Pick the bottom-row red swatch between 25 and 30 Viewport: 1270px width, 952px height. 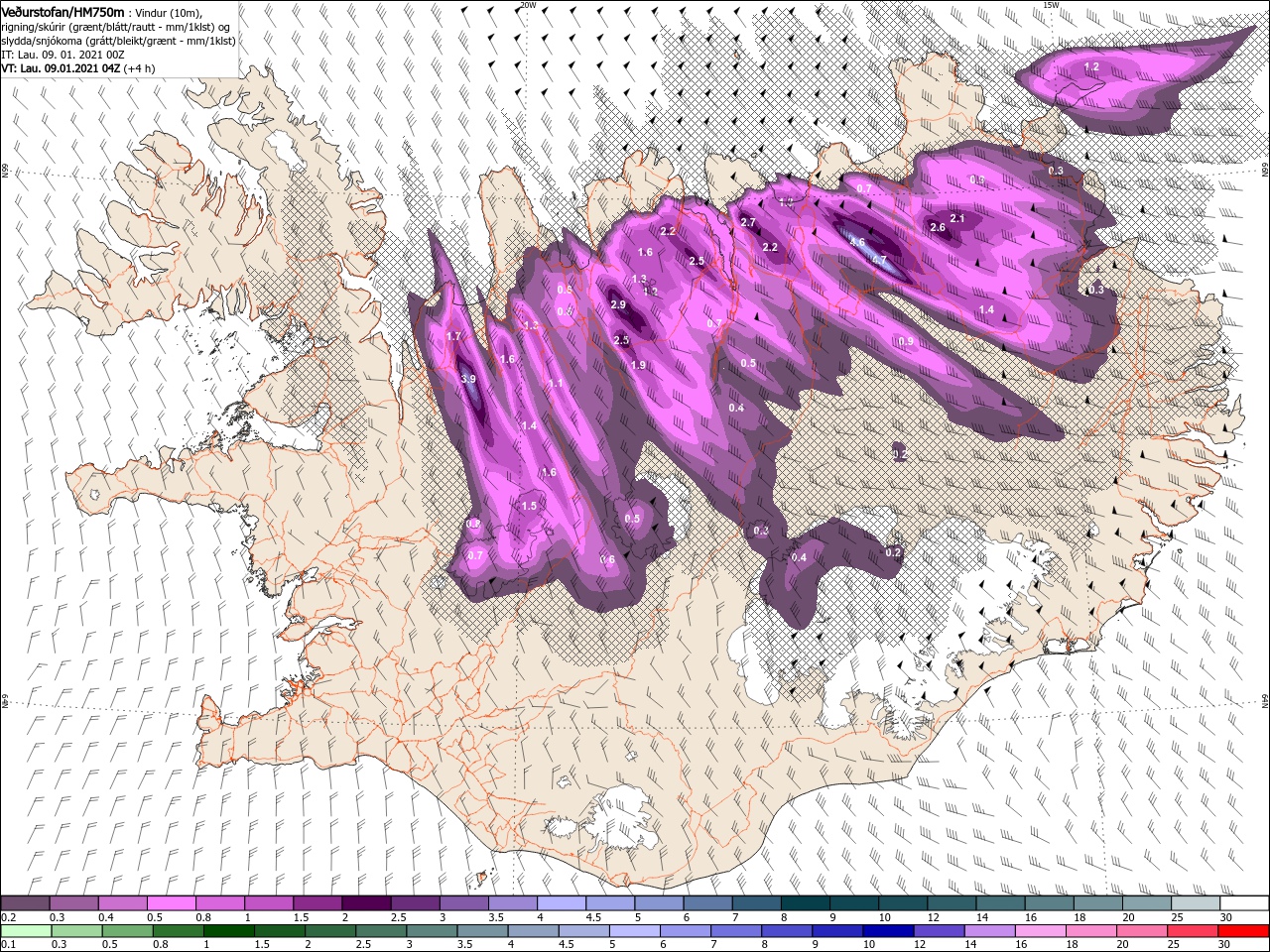coord(1192,930)
